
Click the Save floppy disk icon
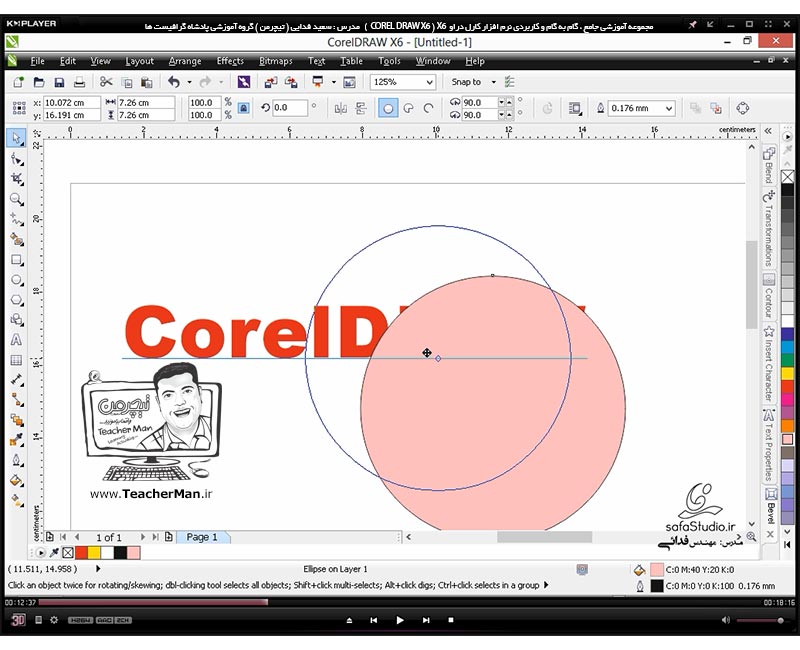(x=59, y=82)
